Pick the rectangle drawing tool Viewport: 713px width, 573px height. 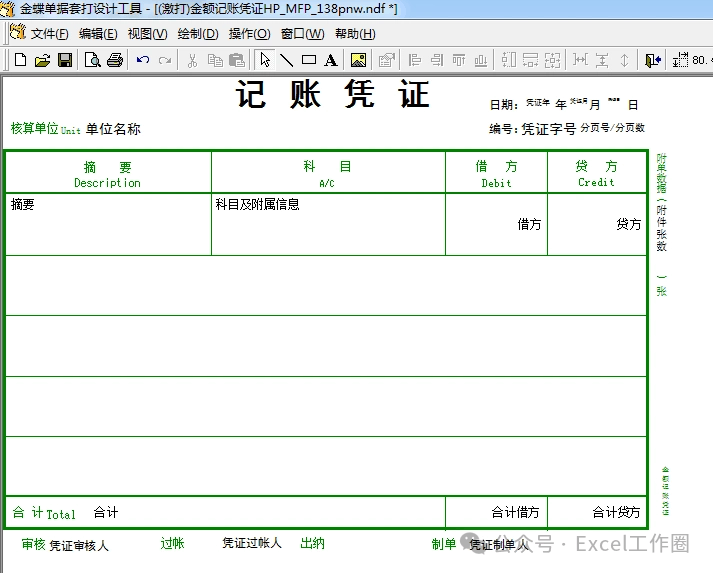309,60
